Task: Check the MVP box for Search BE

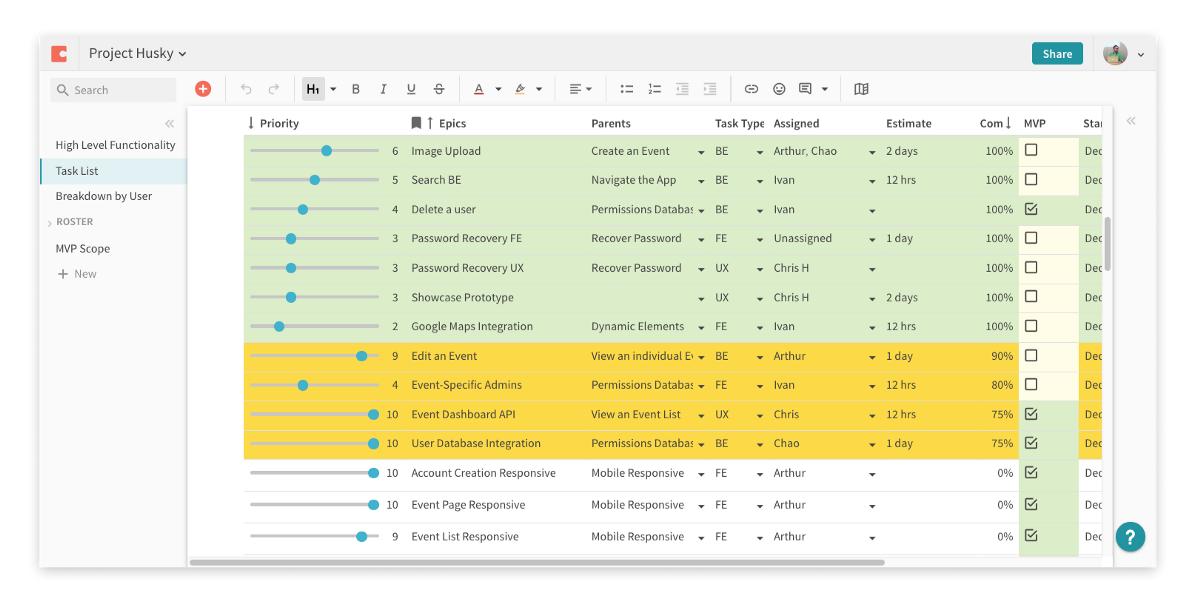Action: [x=1031, y=180]
